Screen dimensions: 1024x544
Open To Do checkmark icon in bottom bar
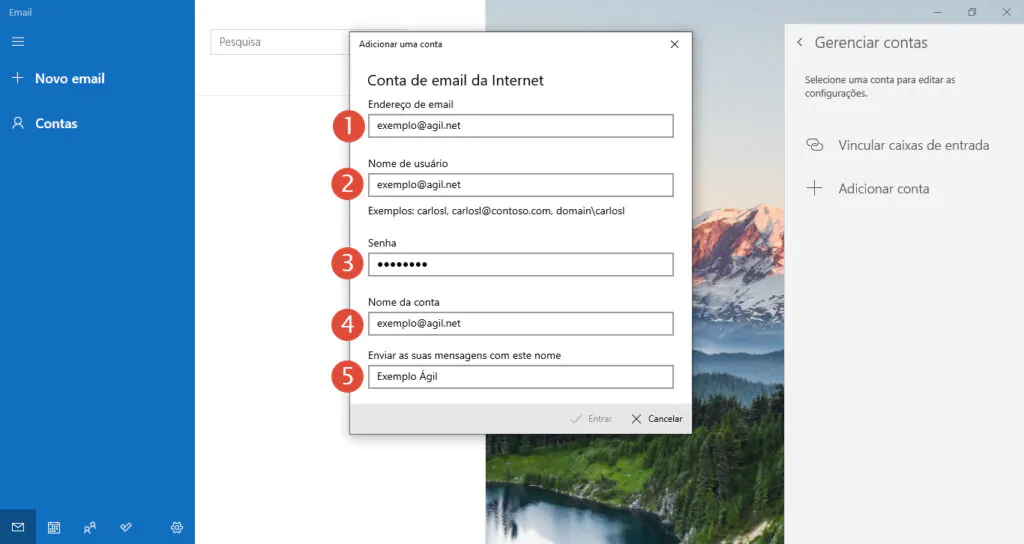click(x=126, y=526)
